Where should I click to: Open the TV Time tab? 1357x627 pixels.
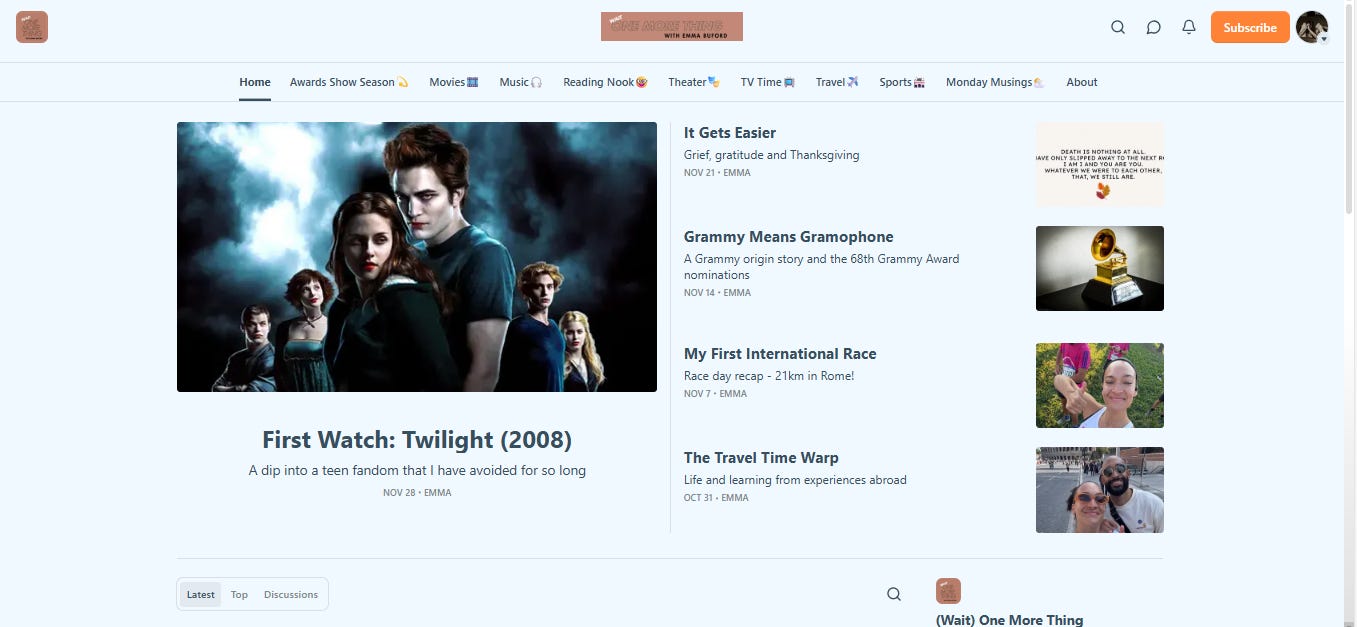click(768, 82)
